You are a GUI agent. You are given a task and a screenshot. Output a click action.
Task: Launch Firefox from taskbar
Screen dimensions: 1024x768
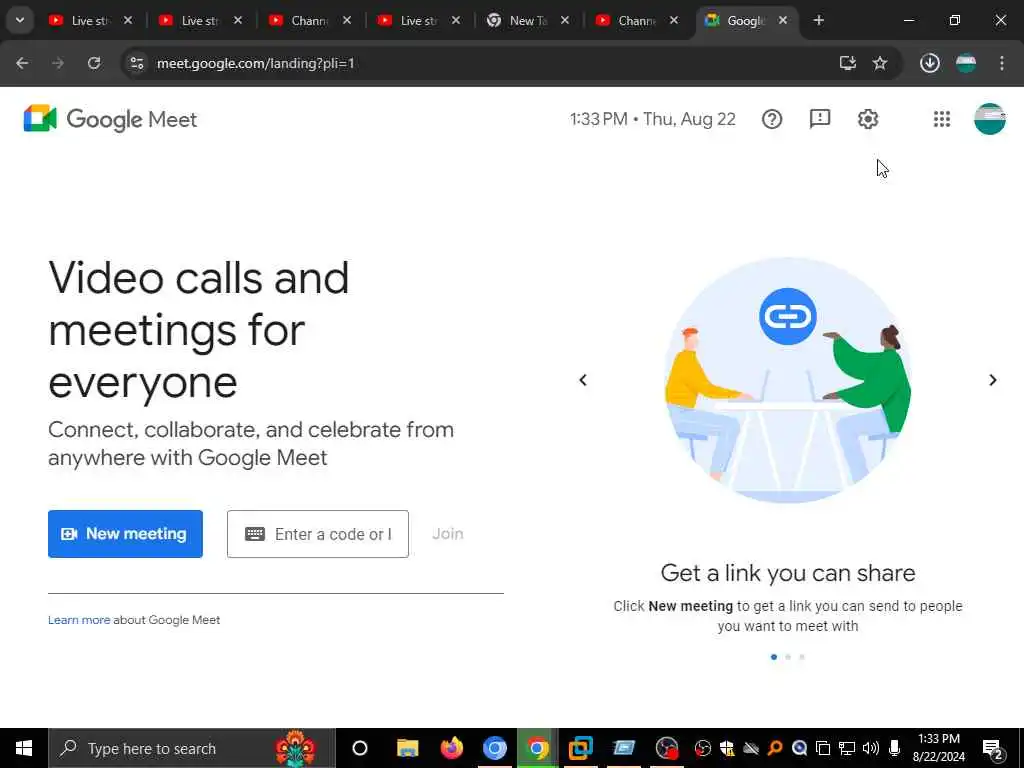tap(451, 748)
